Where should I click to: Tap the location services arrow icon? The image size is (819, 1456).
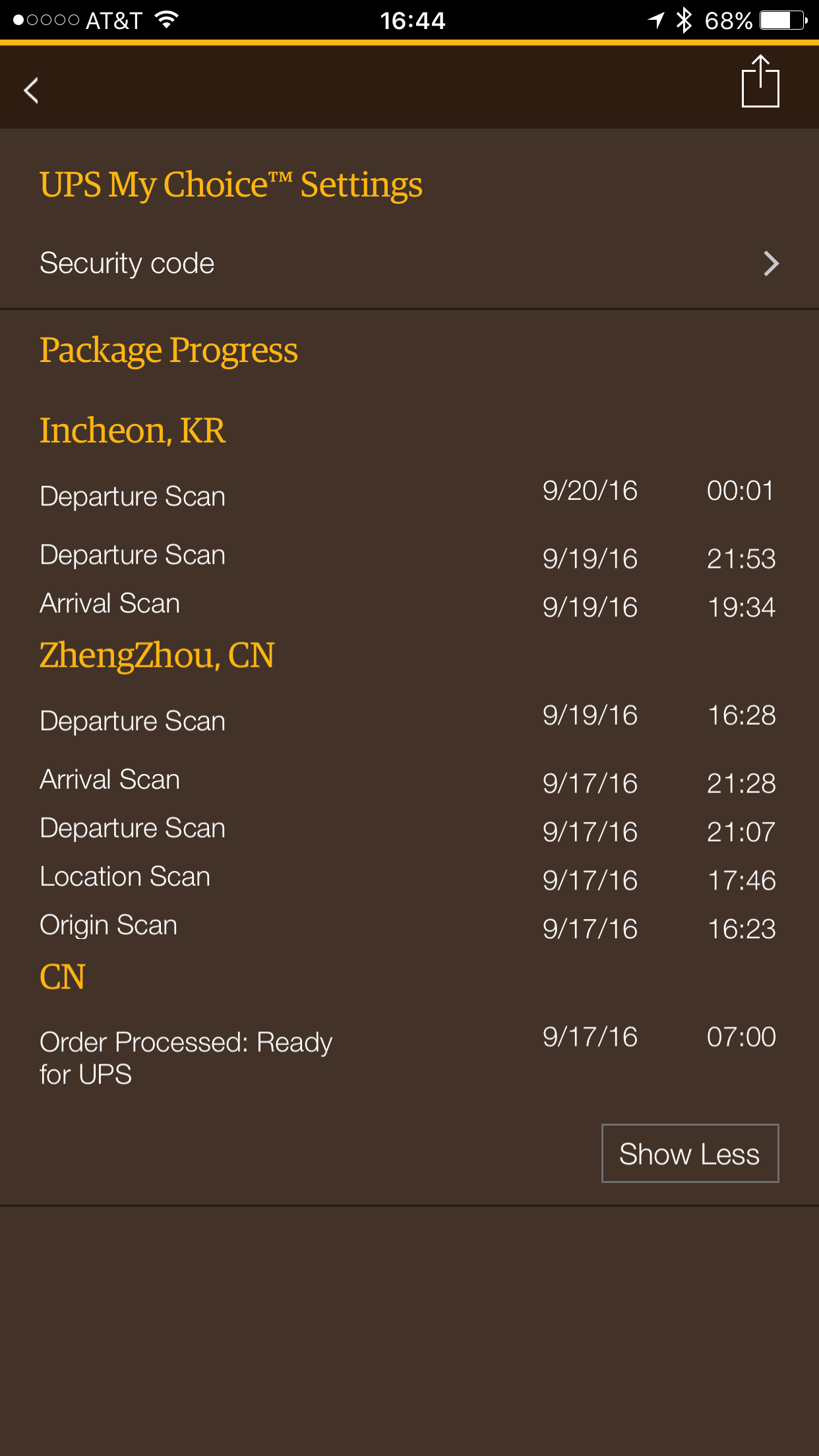pyautogui.click(x=655, y=20)
